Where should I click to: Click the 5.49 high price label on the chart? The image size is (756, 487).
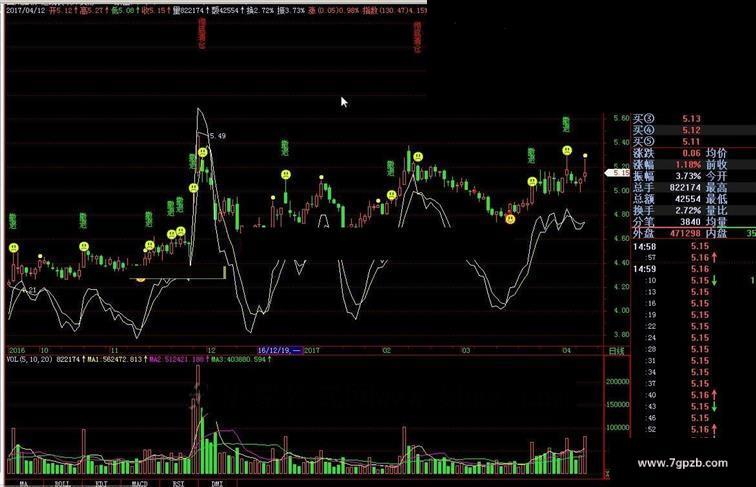pyautogui.click(x=218, y=136)
